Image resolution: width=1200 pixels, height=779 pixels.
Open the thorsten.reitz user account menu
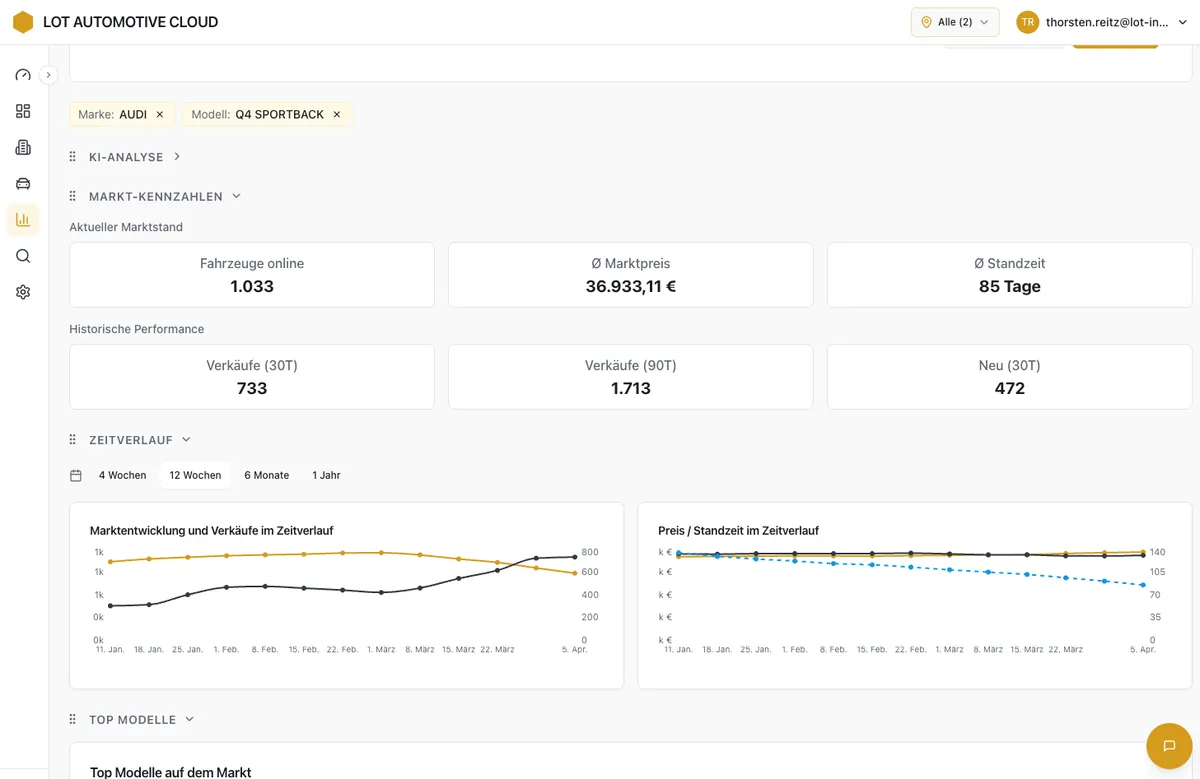coord(1101,22)
